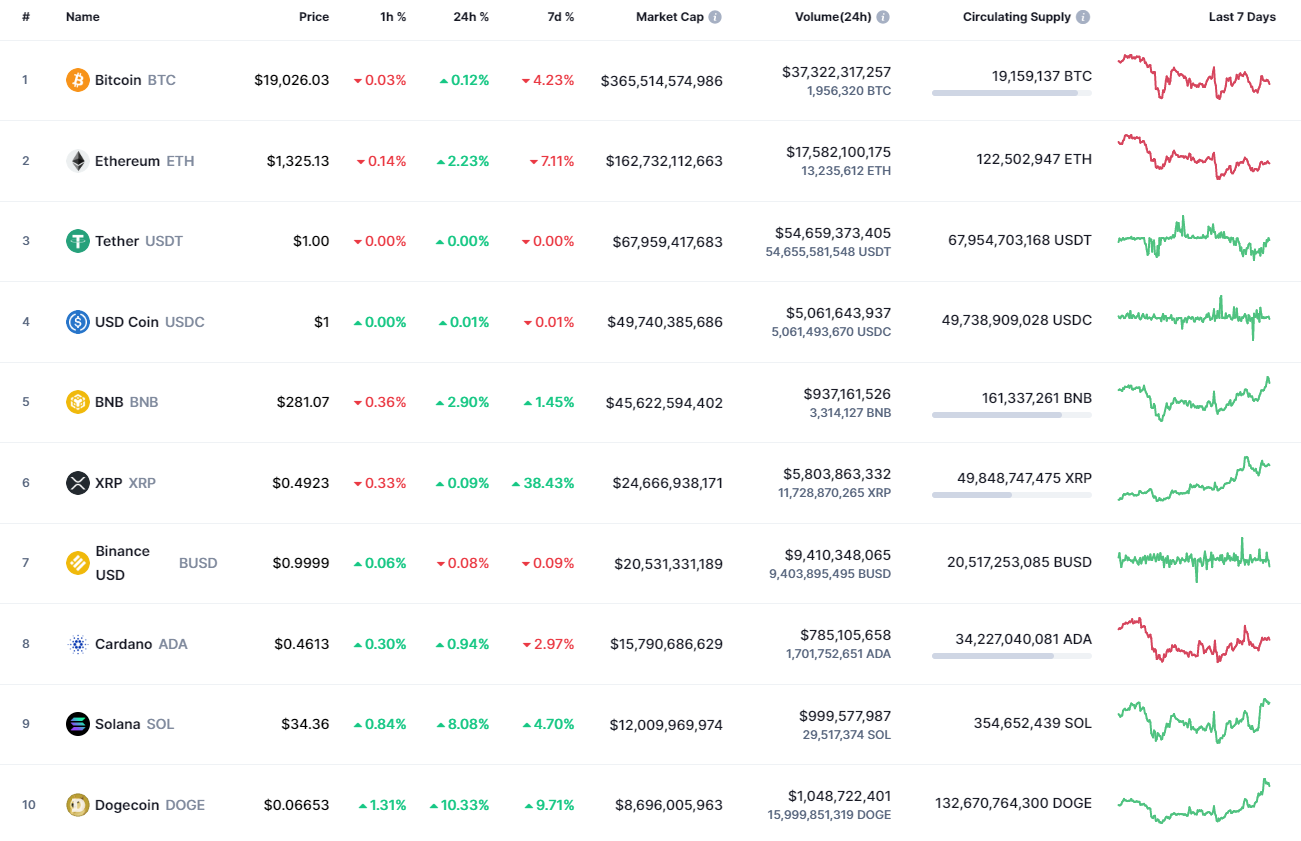Click the USD Coin blue logo
The height and width of the screenshot is (841, 1301).
[78, 322]
